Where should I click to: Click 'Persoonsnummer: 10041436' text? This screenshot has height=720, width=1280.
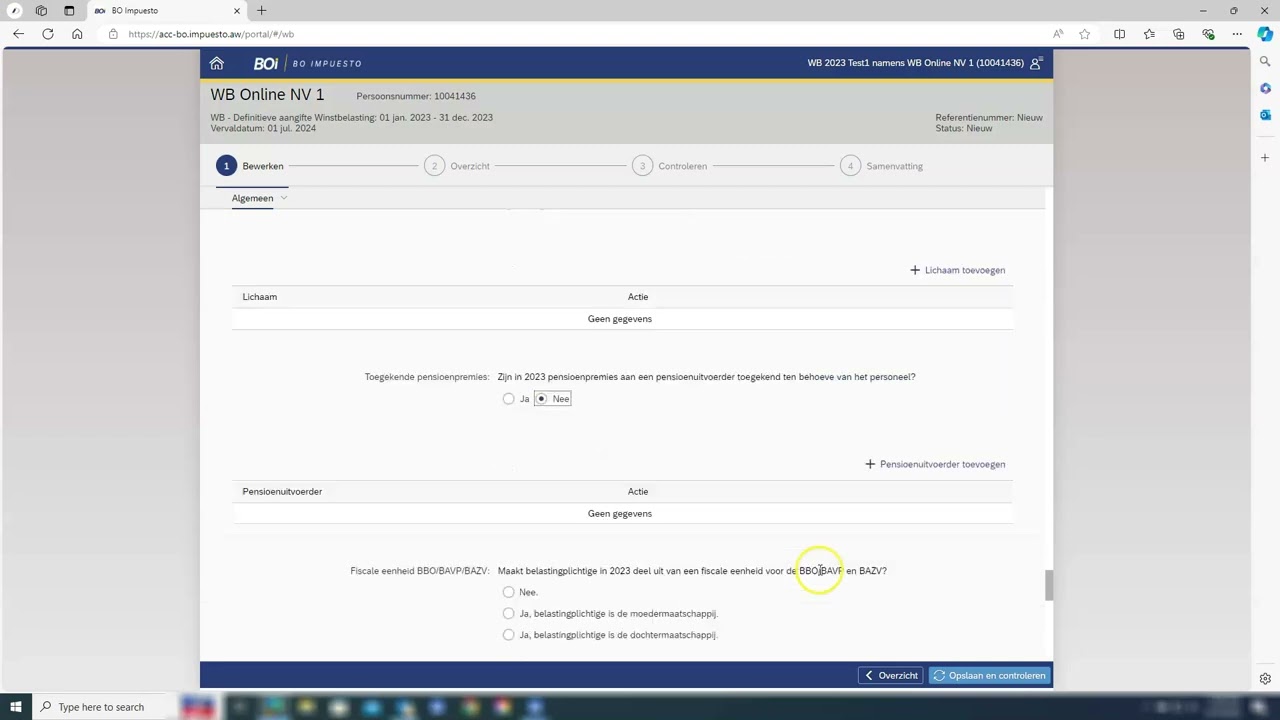click(x=416, y=96)
